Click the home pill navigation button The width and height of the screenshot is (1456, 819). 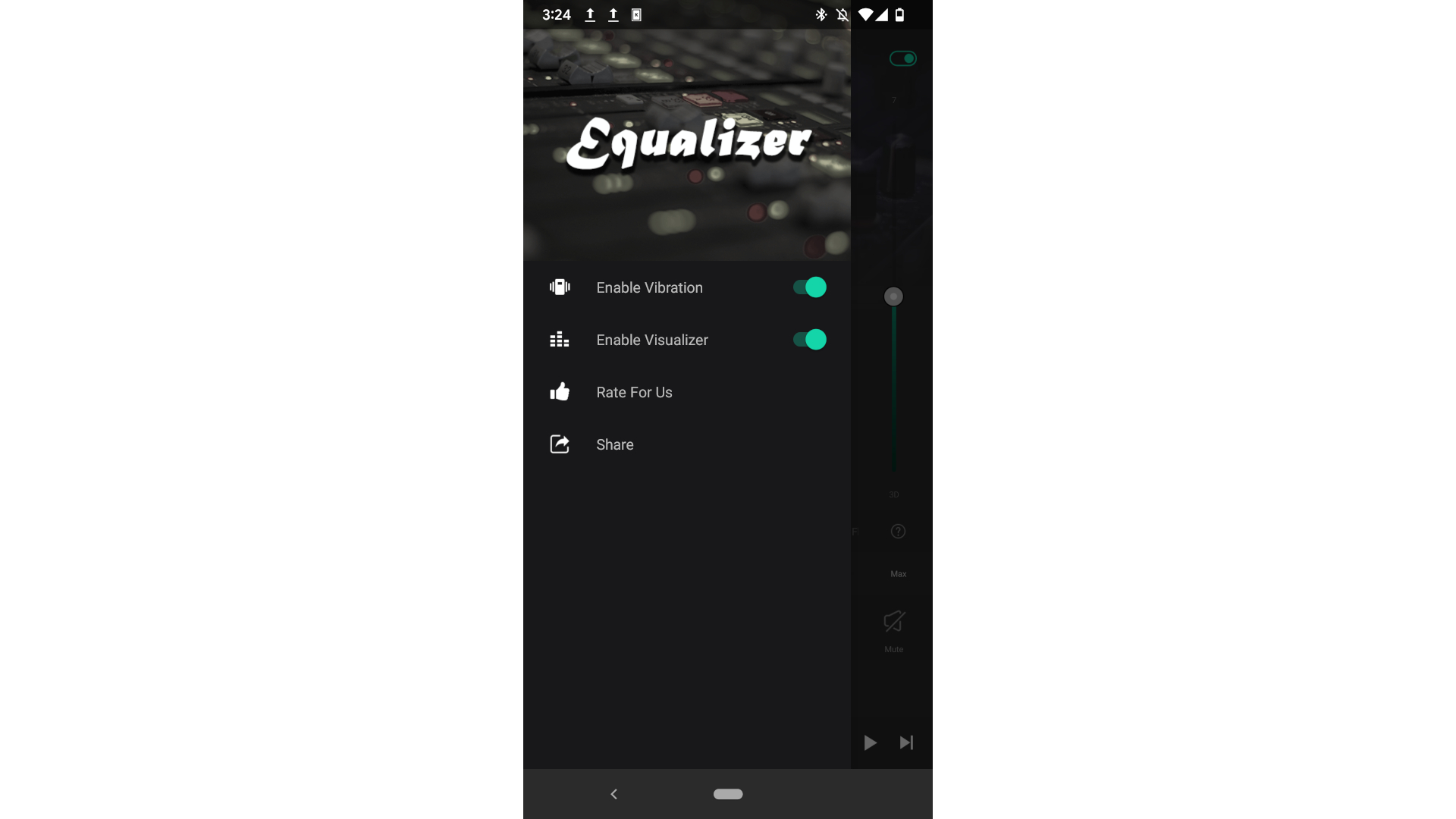click(x=727, y=793)
